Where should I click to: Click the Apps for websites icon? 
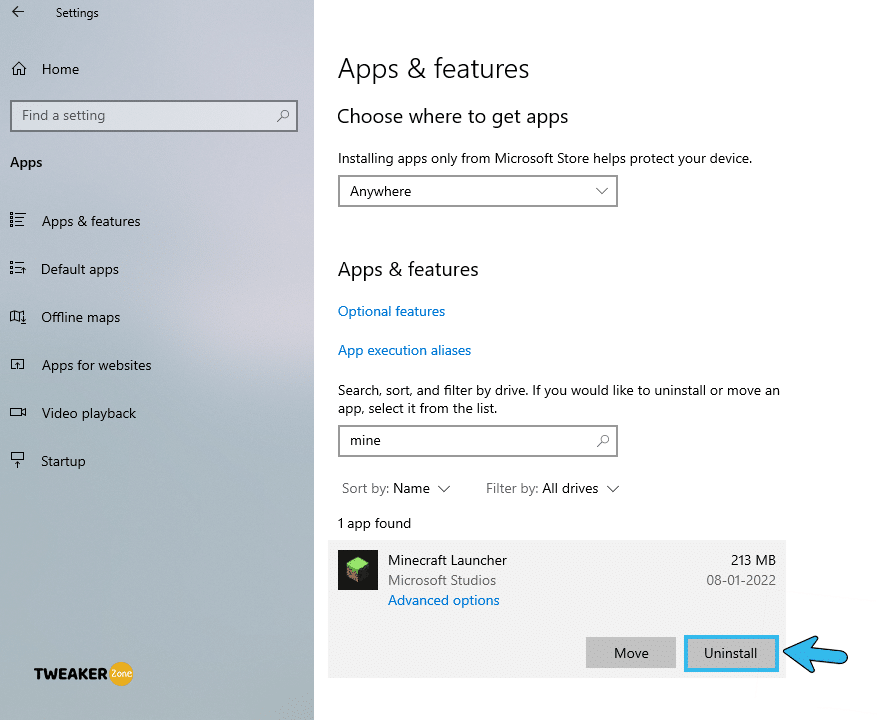(17, 364)
